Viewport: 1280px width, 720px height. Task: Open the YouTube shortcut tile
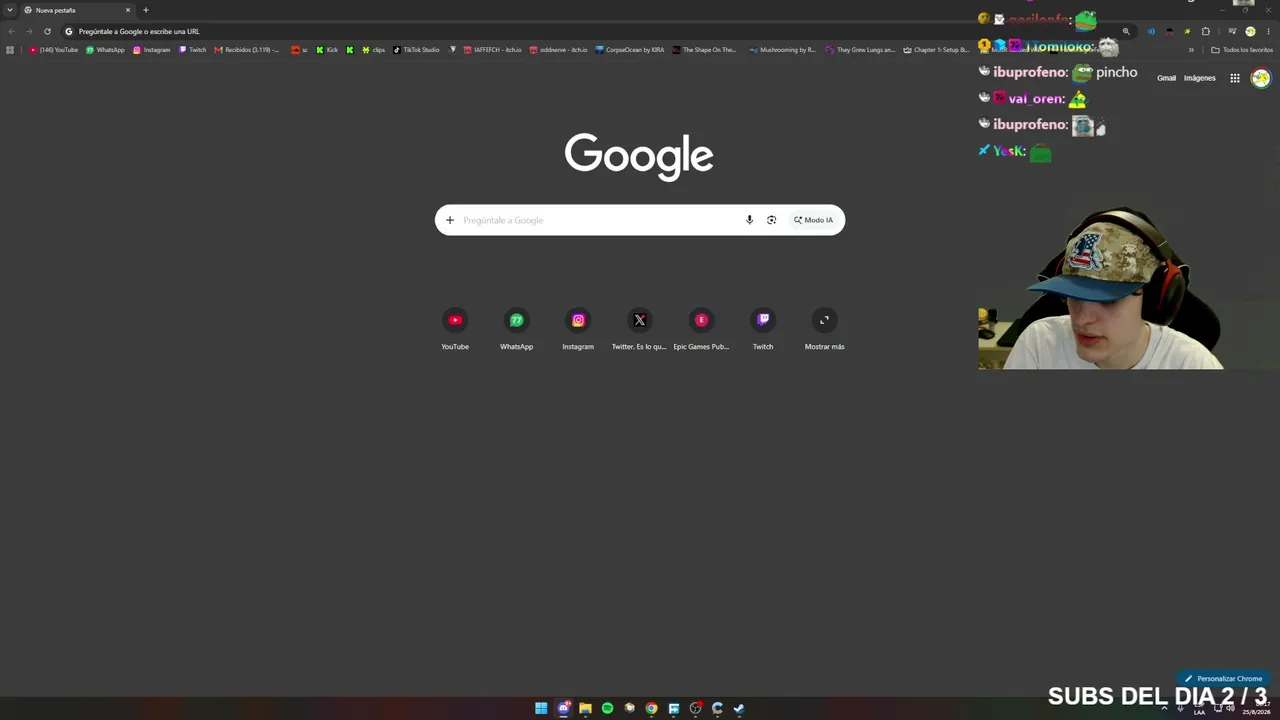455,328
